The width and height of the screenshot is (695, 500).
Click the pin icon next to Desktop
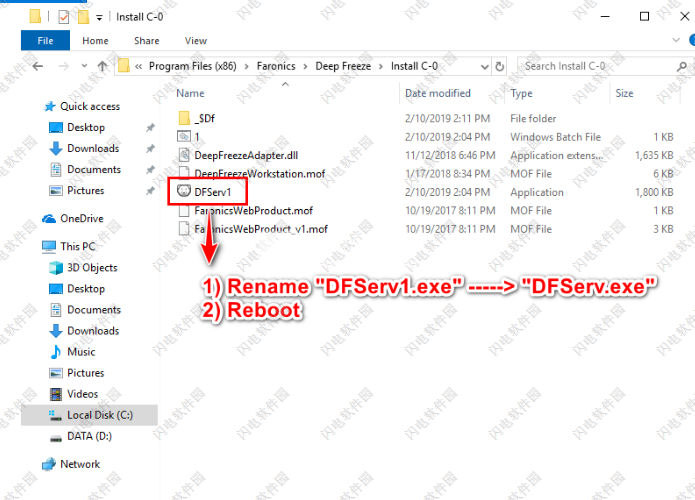(x=150, y=128)
